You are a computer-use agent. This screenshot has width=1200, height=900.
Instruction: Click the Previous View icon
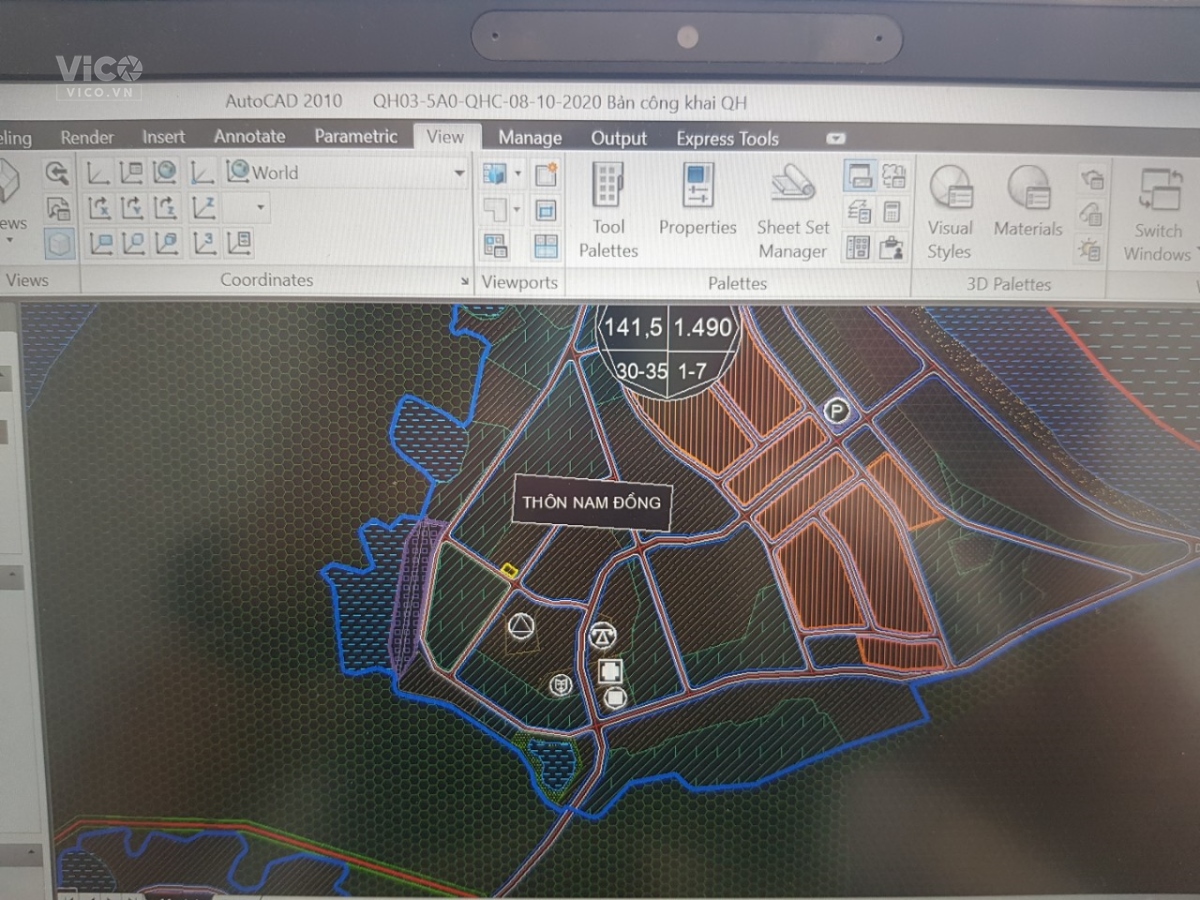[x=57, y=172]
